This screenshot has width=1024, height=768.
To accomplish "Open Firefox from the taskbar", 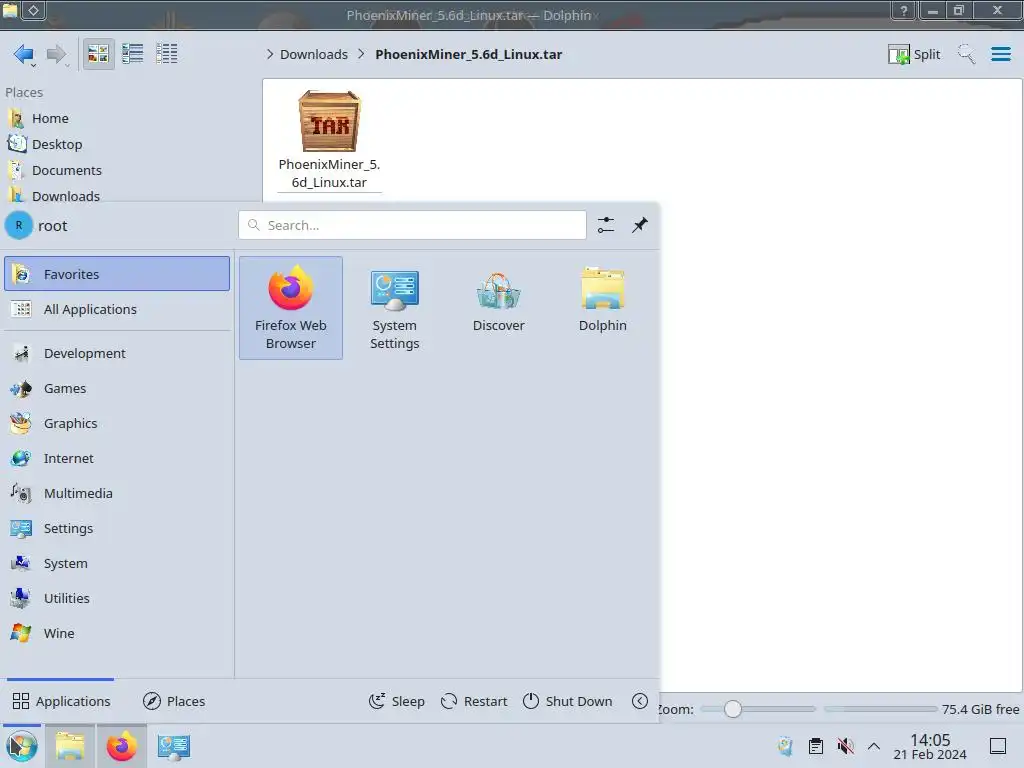I will click(121, 746).
